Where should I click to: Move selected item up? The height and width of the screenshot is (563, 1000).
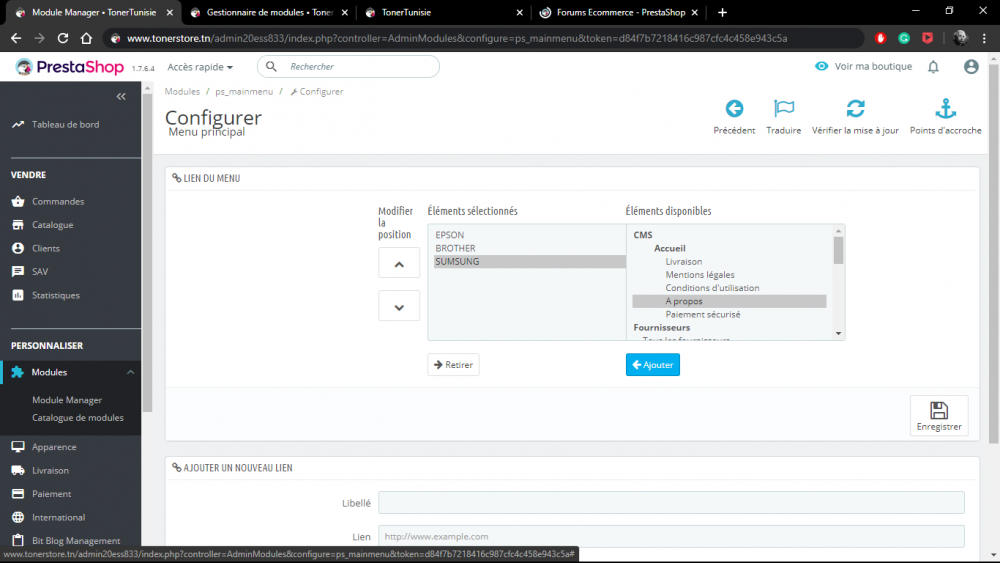[x=399, y=263]
